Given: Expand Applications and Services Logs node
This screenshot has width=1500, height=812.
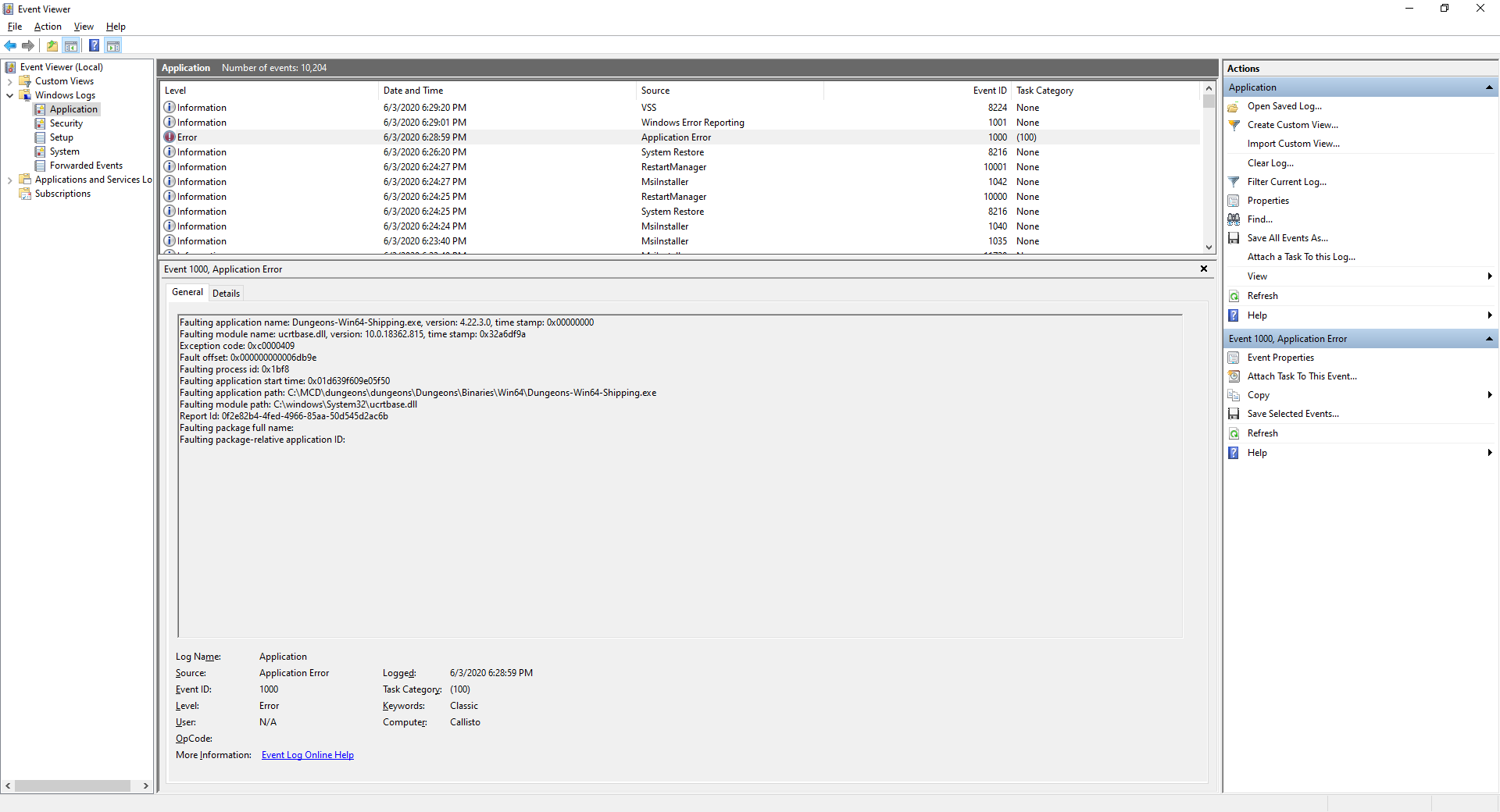Looking at the screenshot, I should click(9, 180).
